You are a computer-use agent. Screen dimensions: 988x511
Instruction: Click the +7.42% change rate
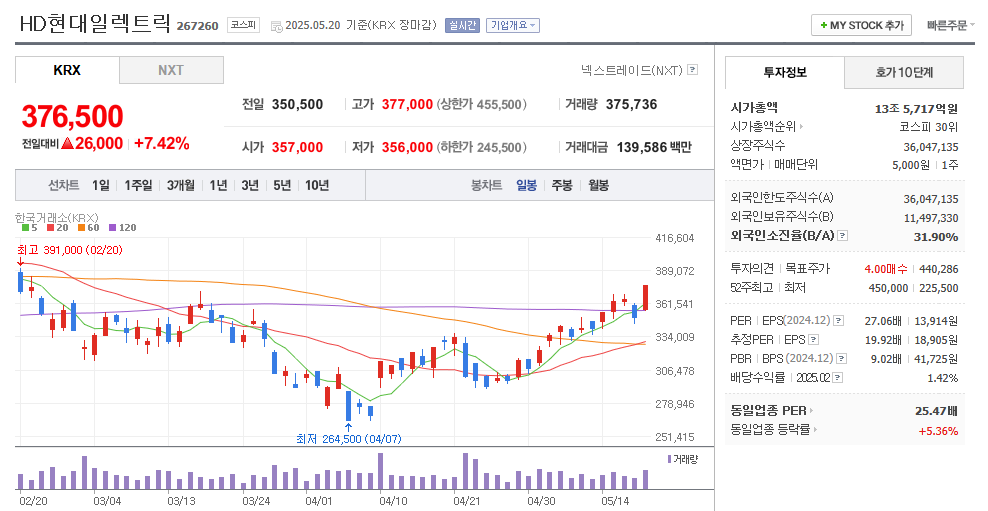coord(162,144)
